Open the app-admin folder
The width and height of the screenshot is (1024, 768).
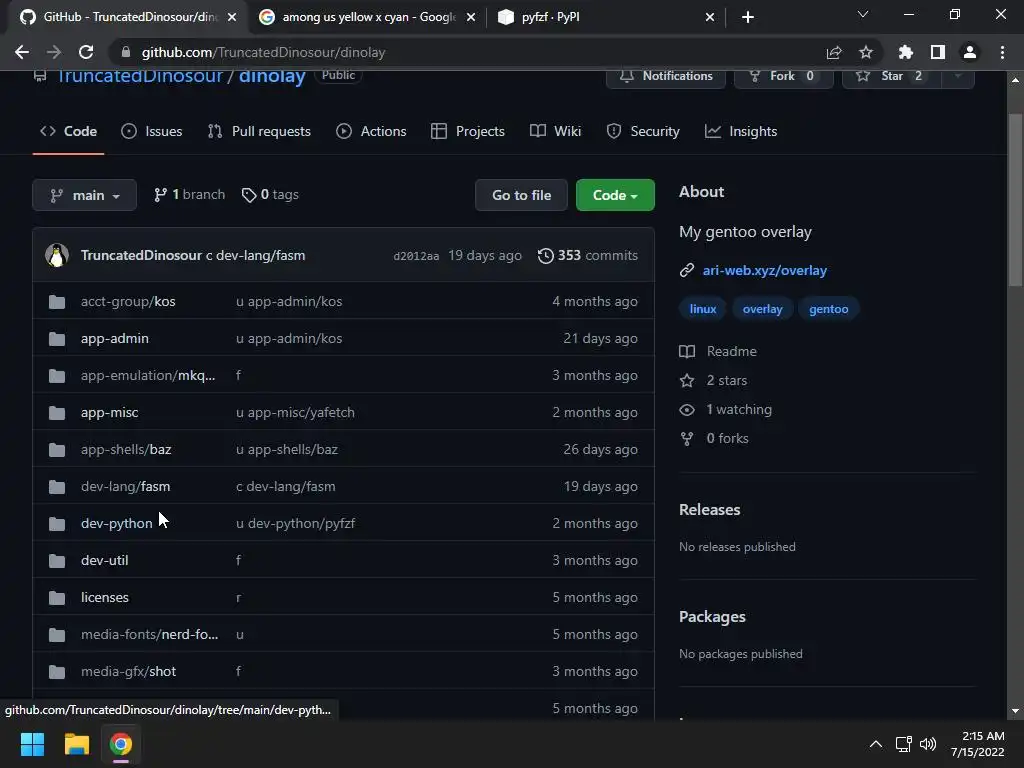(x=115, y=338)
